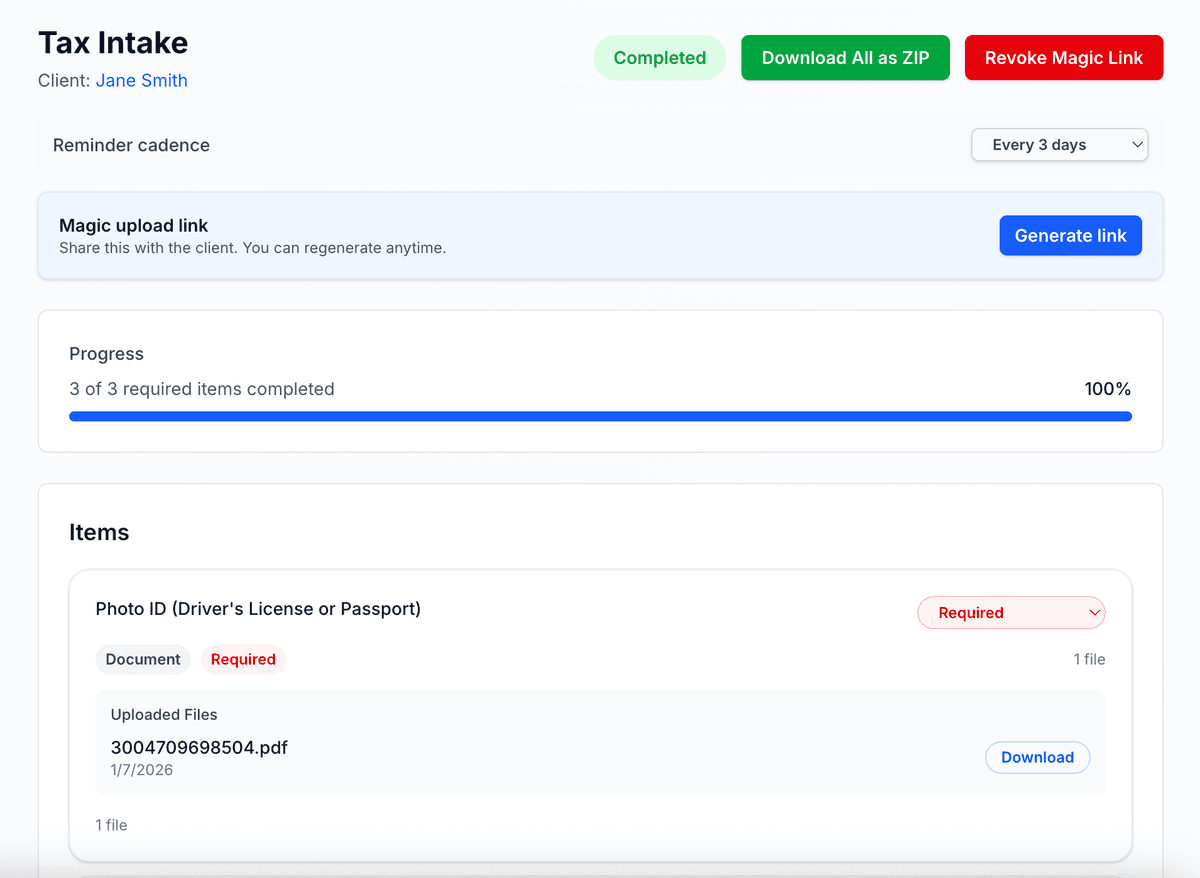Viewport: 1200px width, 878px height.
Task: Click the Photo ID item title
Action: coord(258,609)
